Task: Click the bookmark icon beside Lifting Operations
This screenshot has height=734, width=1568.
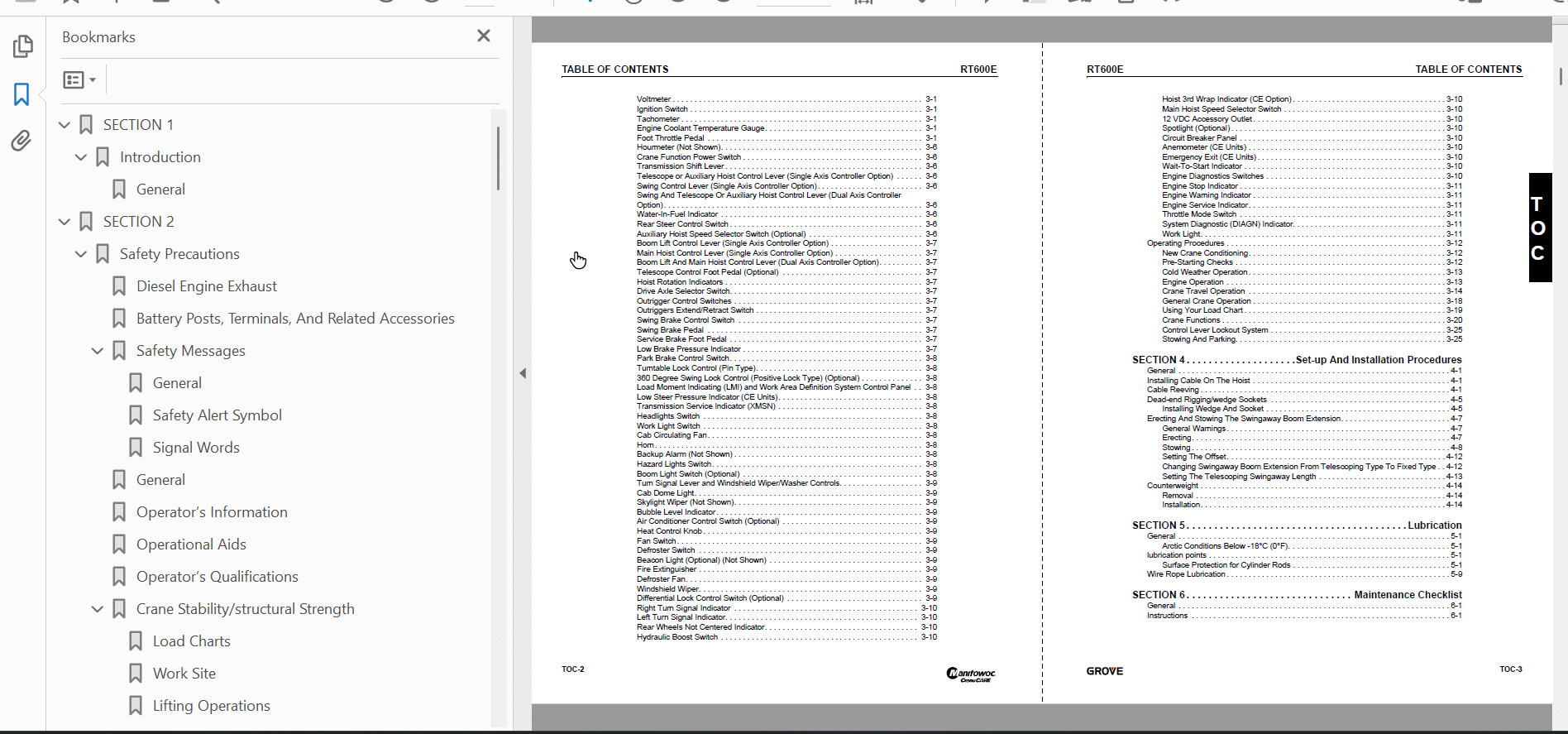Action: tap(136, 706)
